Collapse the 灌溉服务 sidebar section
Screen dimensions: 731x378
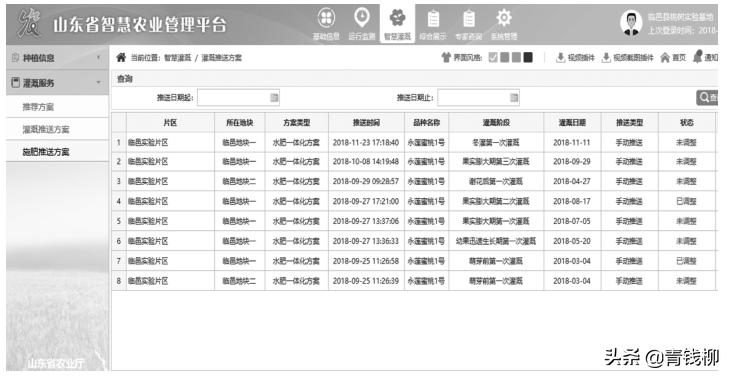57,83
